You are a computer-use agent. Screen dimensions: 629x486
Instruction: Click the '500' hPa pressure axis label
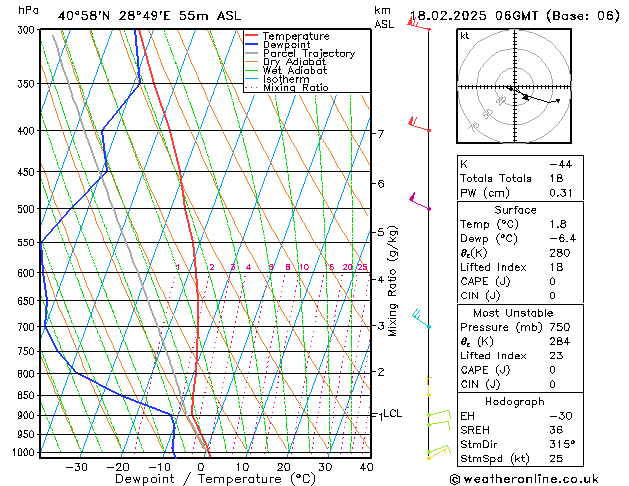click(x=26, y=209)
